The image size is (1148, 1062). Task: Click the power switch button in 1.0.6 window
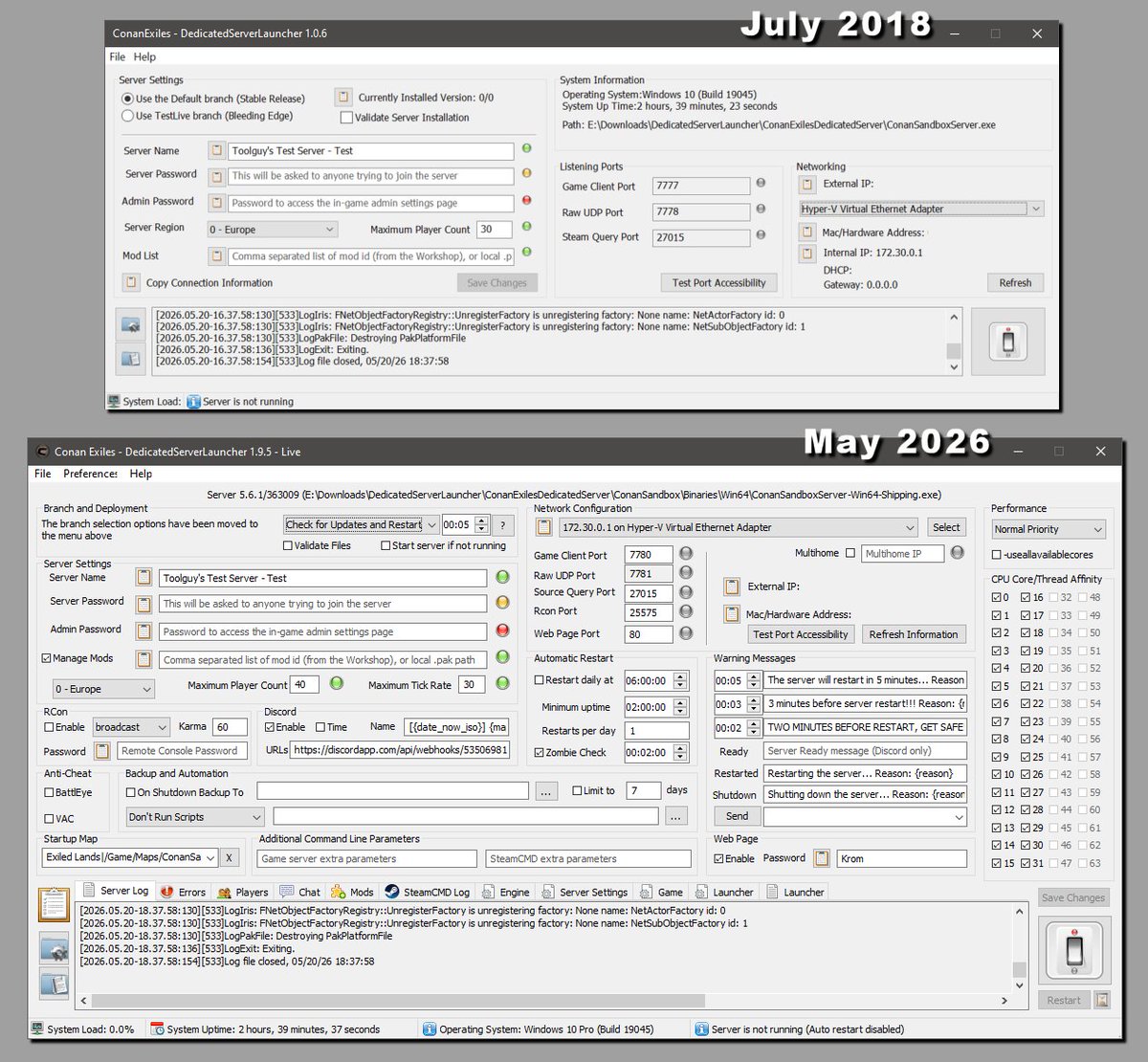(1007, 342)
